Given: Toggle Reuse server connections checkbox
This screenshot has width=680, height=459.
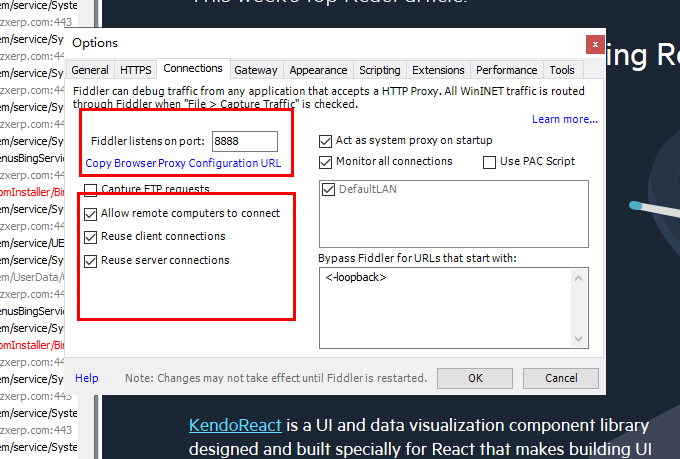Looking at the screenshot, I should click(92, 261).
